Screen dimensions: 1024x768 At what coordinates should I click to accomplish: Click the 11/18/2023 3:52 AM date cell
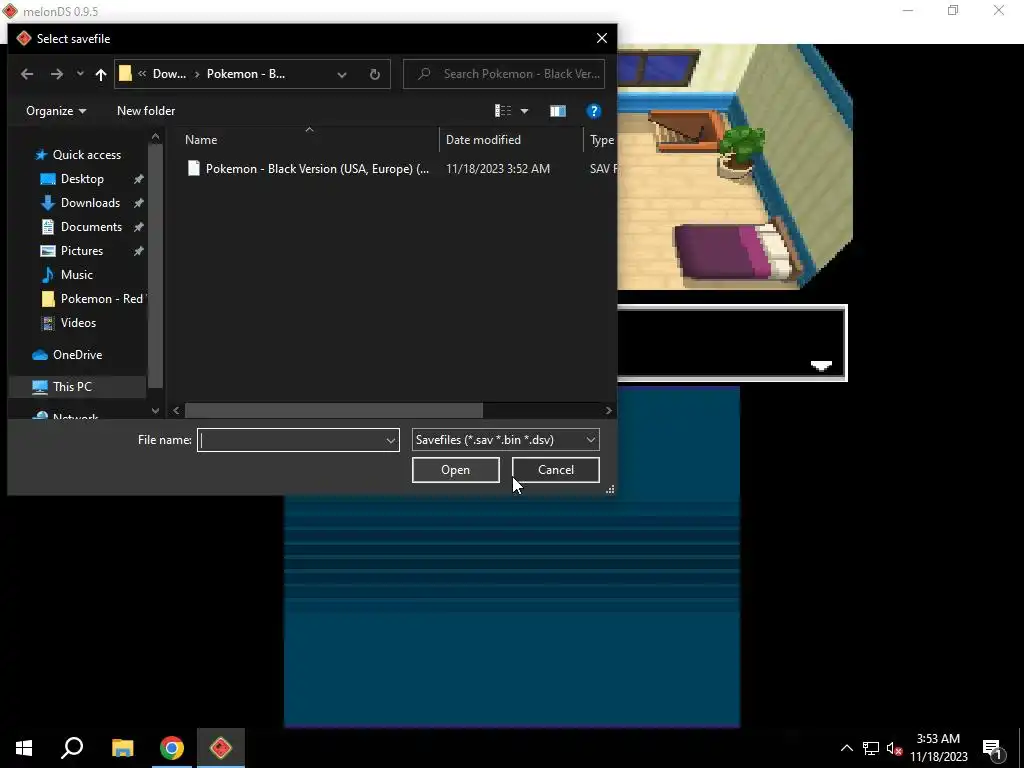(498, 168)
